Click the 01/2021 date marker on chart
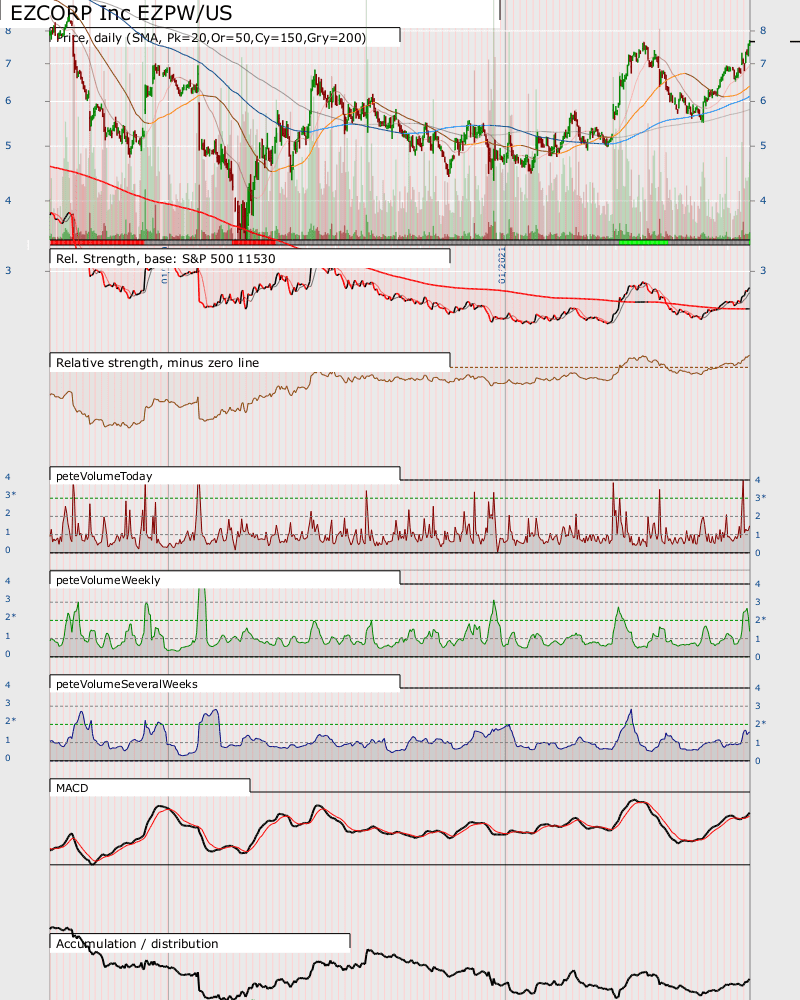 point(502,265)
